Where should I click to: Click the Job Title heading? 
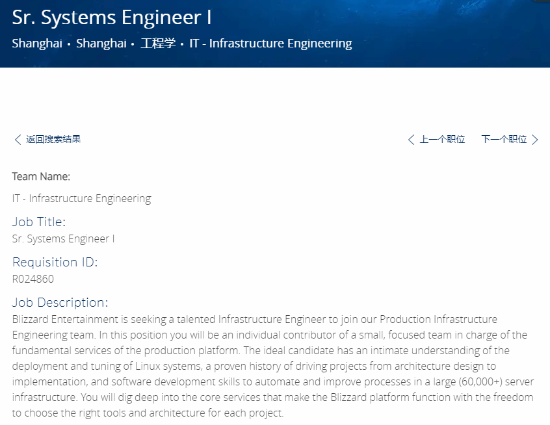click(39, 222)
